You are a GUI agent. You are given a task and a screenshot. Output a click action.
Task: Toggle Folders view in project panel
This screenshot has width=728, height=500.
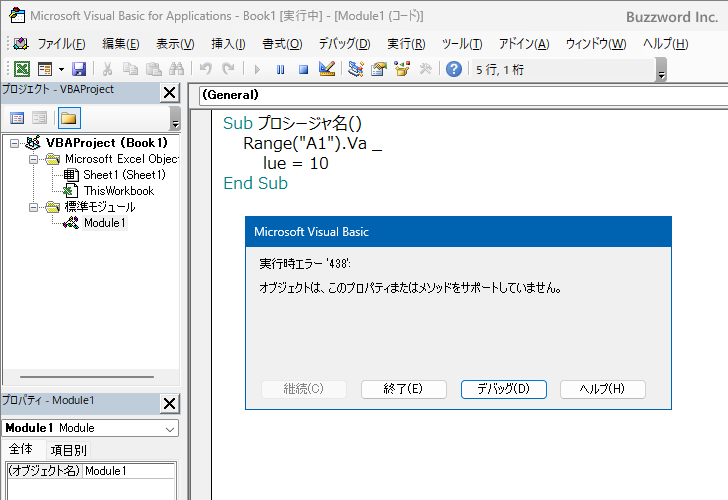(69, 118)
